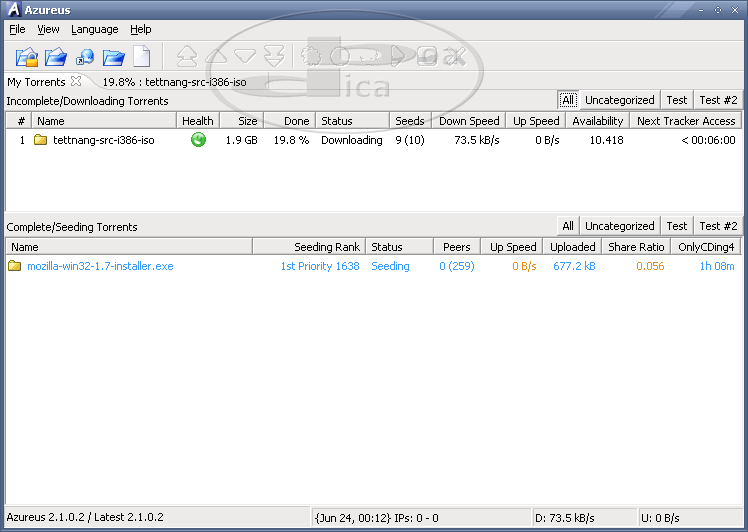Click the first Open Torrent toolbar icon
The height and width of the screenshot is (532, 748).
(x=27, y=56)
